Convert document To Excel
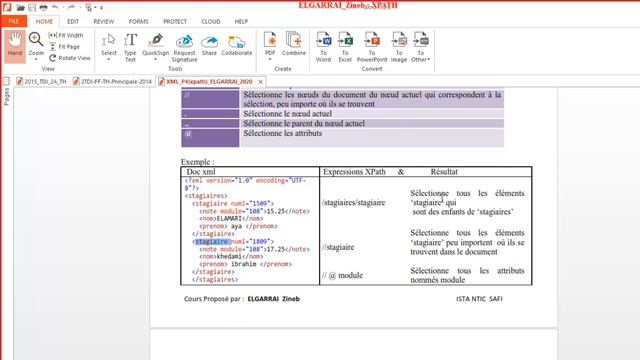Viewport: 640px width, 360px height. pyautogui.click(x=345, y=47)
